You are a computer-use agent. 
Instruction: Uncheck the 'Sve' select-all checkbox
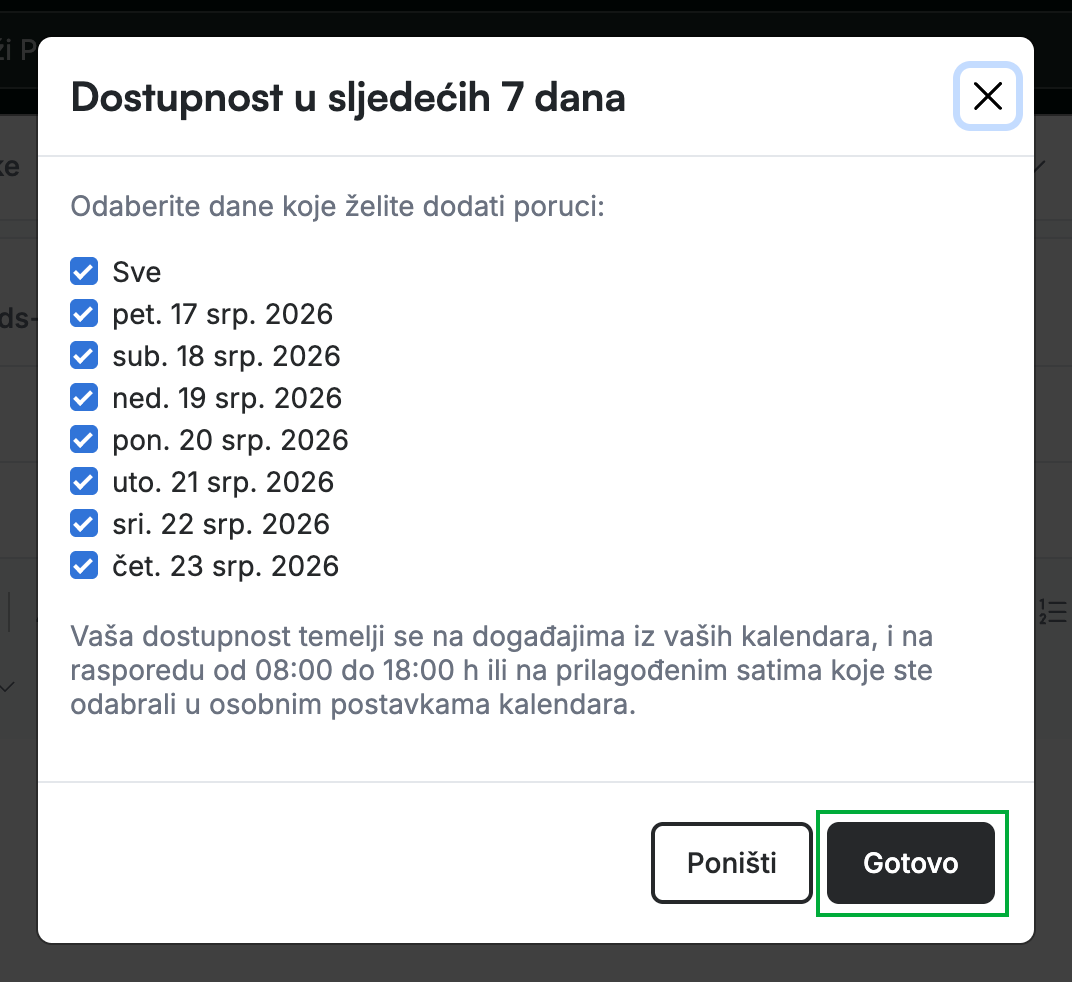[x=84, y=271]
